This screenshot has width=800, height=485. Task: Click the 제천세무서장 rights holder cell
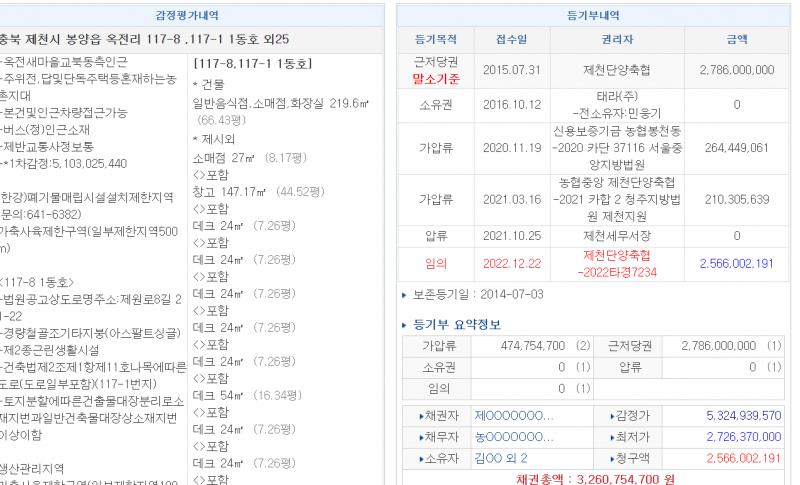[617, 236]
